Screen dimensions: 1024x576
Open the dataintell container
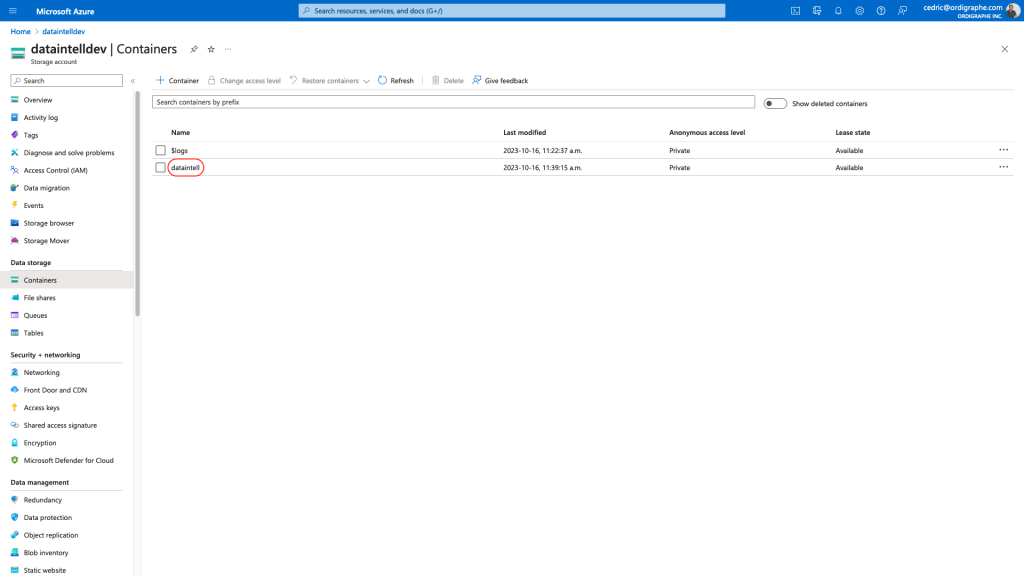tap(185, 168)
